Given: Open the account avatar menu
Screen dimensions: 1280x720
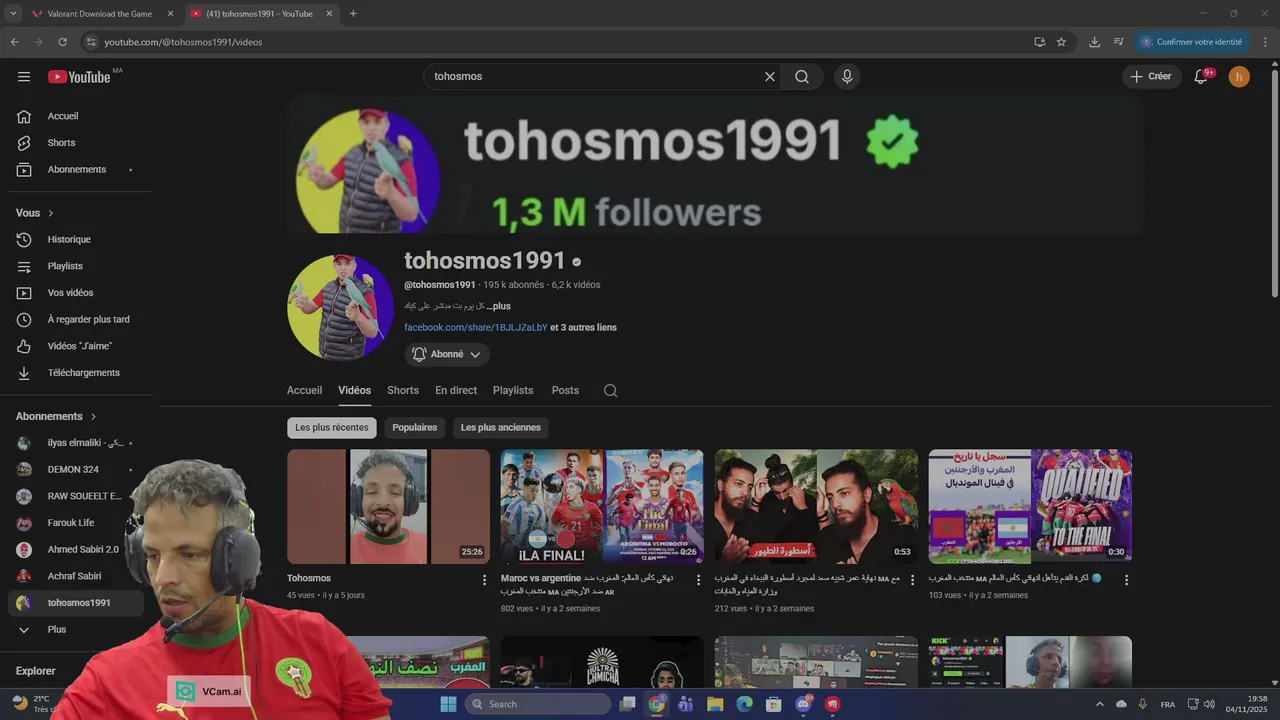Looking at the screenshot, I should [1239, 77].
